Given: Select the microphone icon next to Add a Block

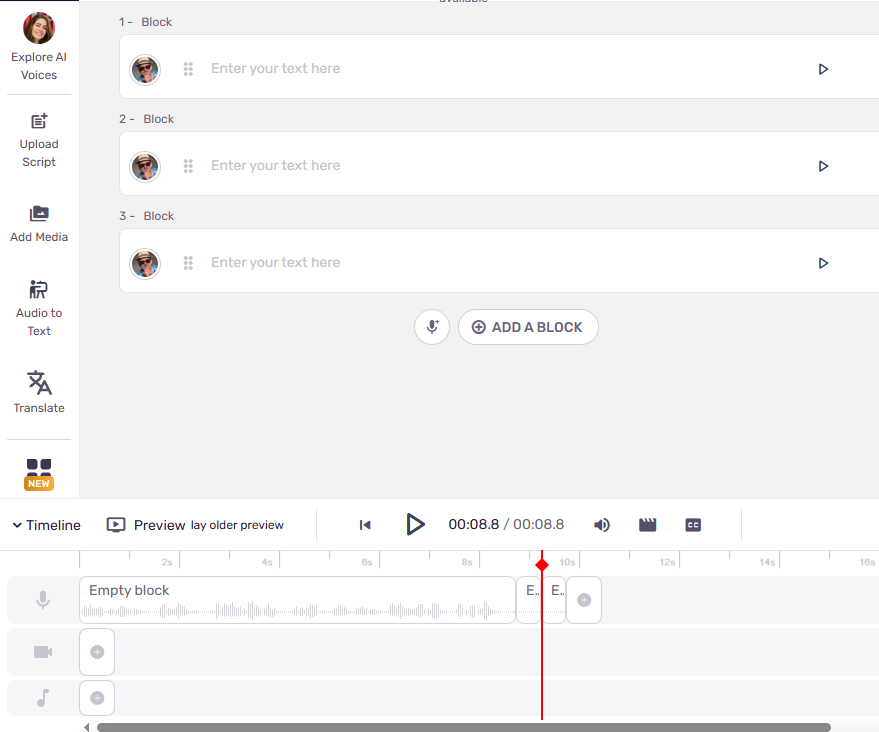Looking at the screenshot, I should (431, 327).
